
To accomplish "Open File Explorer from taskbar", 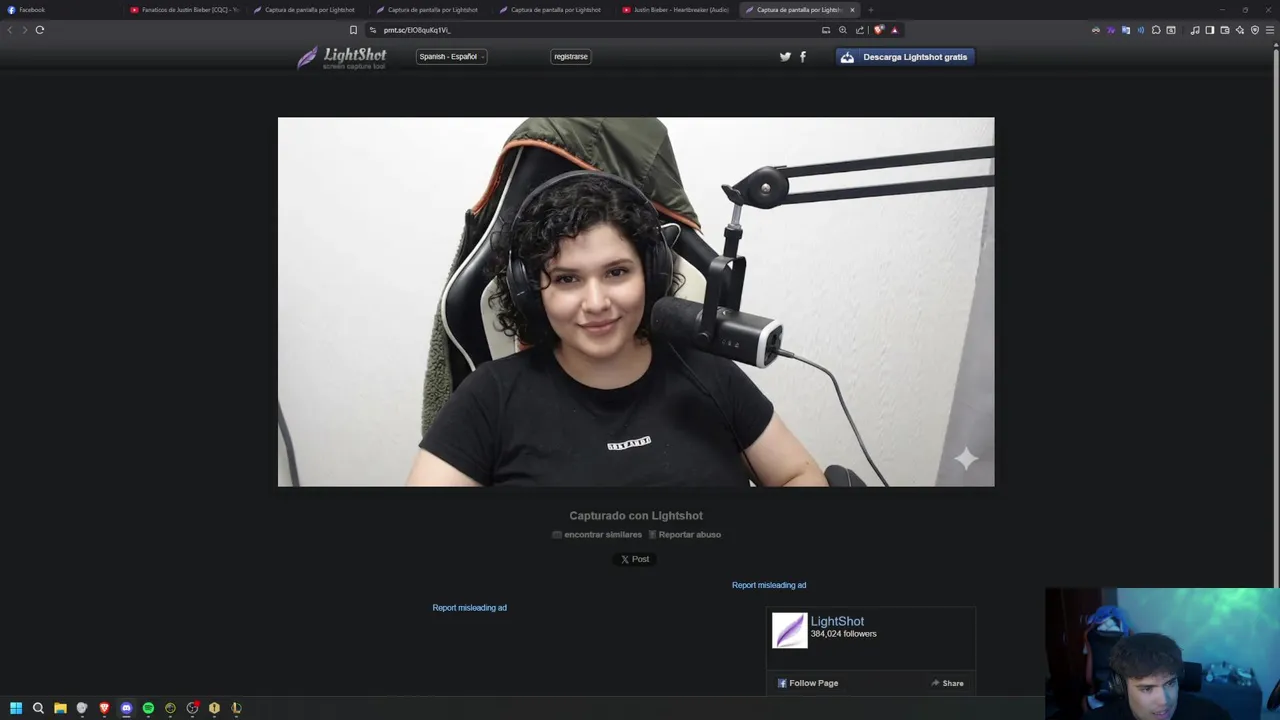I will 60,708.
